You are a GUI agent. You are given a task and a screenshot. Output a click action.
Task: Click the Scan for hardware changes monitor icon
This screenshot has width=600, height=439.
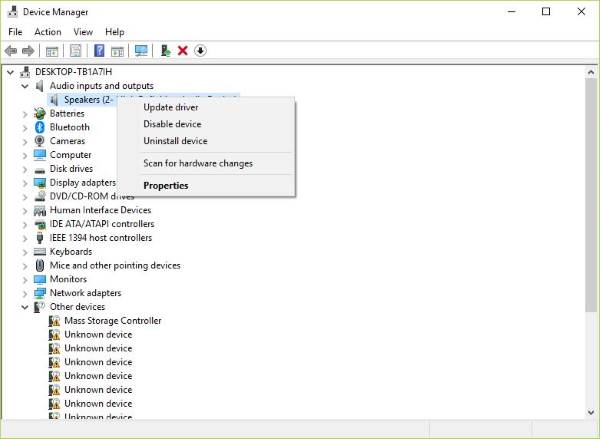click(x=141, y=51)
